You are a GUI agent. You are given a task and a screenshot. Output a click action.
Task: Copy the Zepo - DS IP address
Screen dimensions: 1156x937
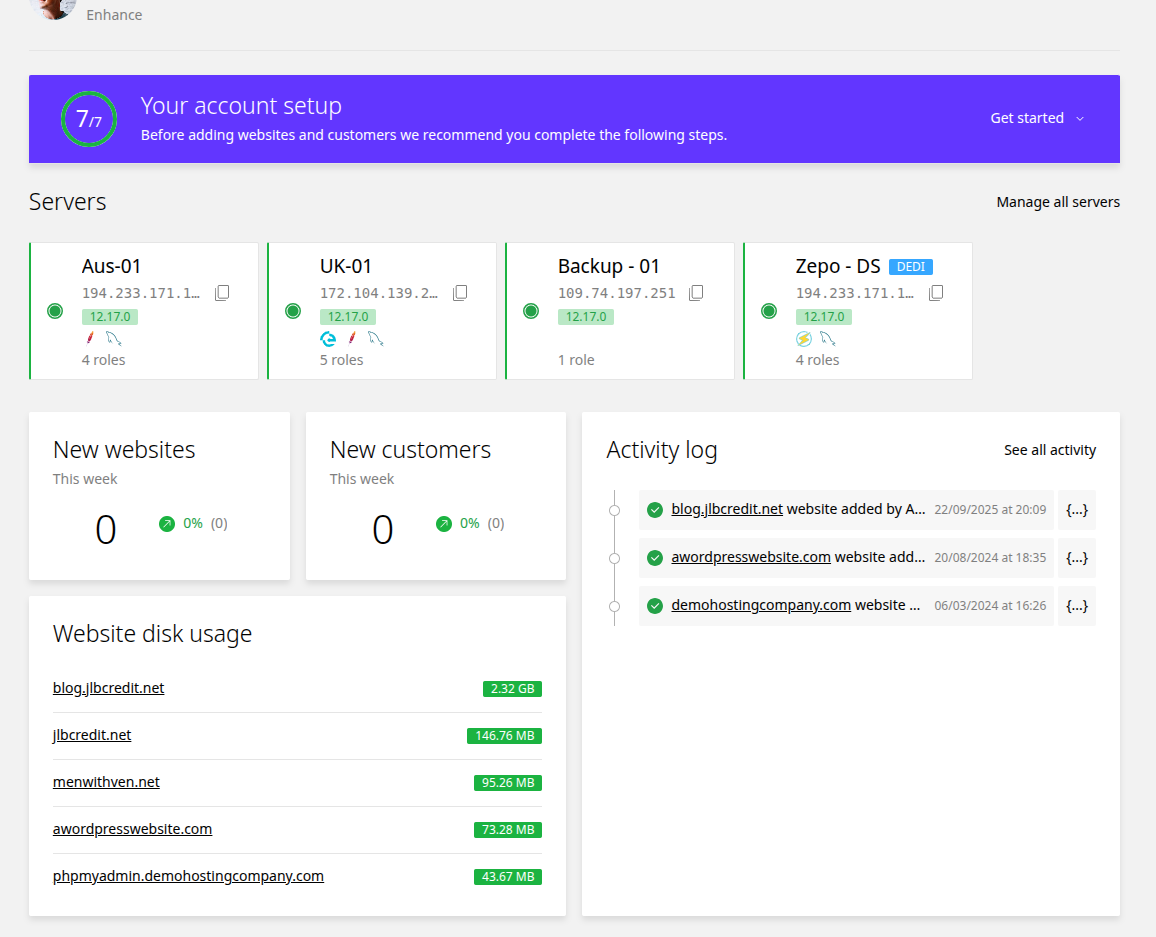(936, 293)
